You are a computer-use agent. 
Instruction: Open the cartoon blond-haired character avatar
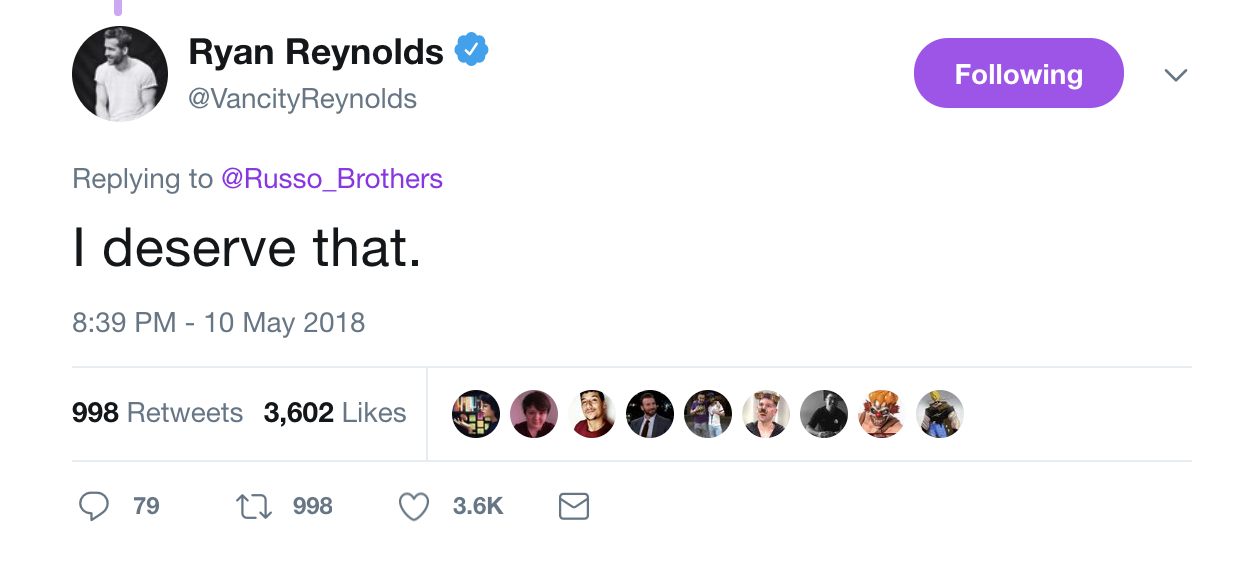(x=940, y=413)
